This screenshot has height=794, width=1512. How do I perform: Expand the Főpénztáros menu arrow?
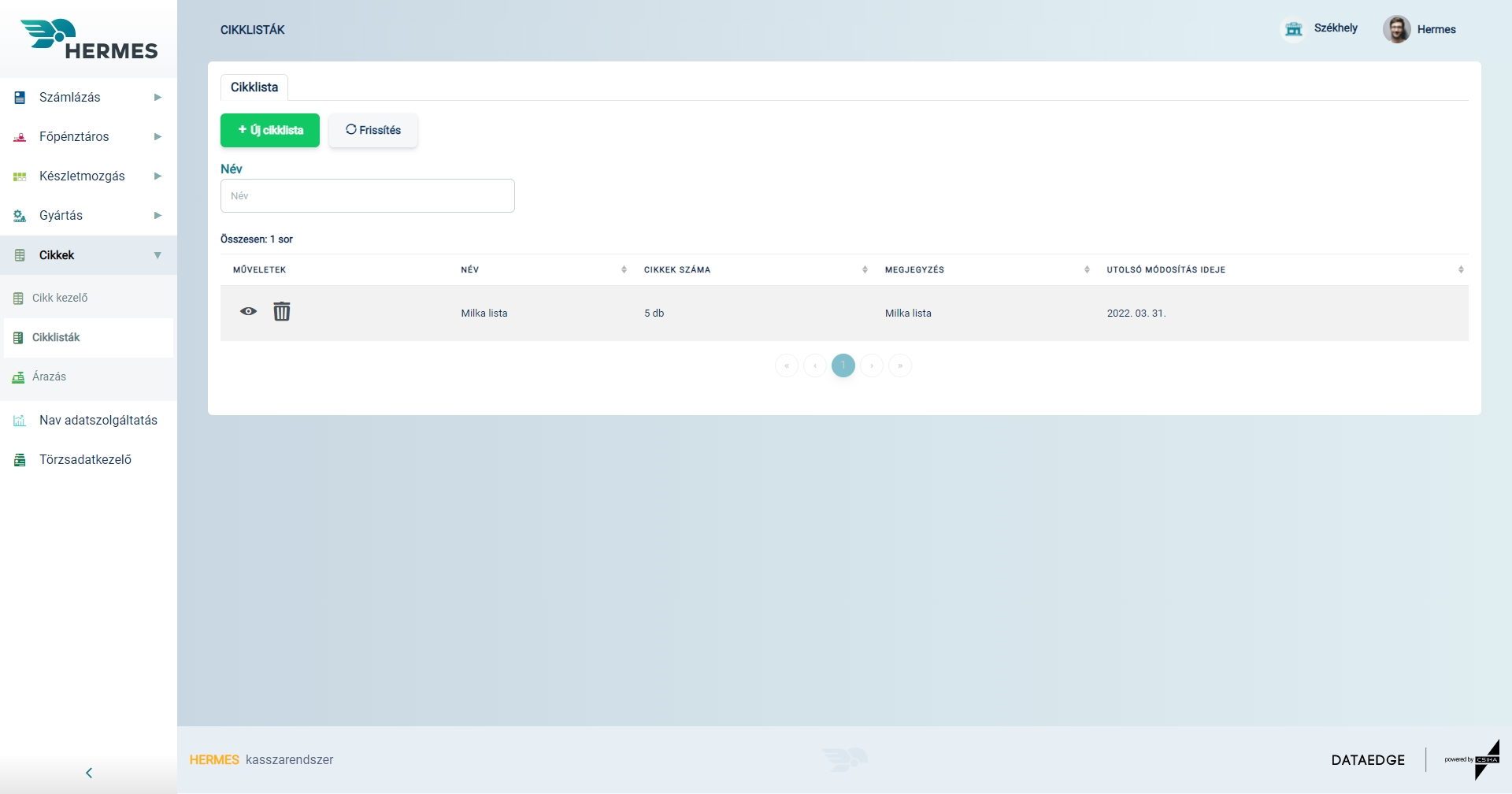point(157,137)
